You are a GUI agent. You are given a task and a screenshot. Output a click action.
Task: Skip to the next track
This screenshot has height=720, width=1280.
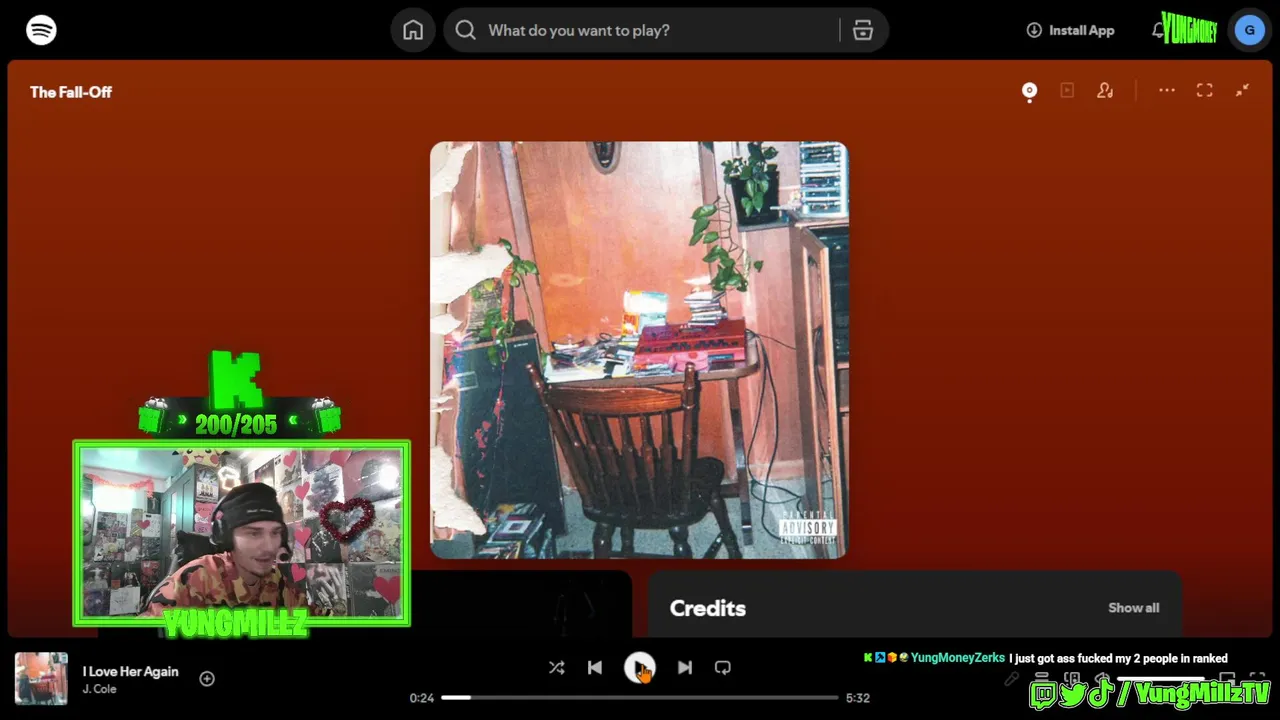[x=685, y=668]
